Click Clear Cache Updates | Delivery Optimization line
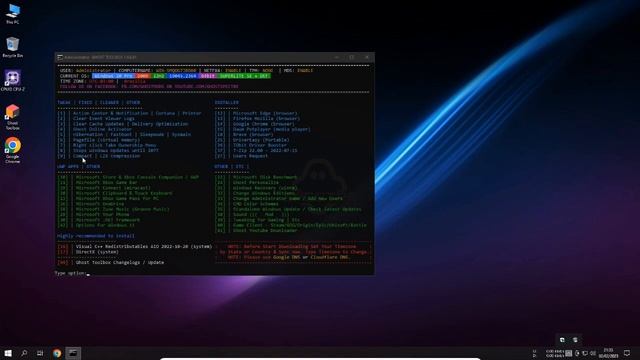The image size is (640, 360). (x=123, y=124)
